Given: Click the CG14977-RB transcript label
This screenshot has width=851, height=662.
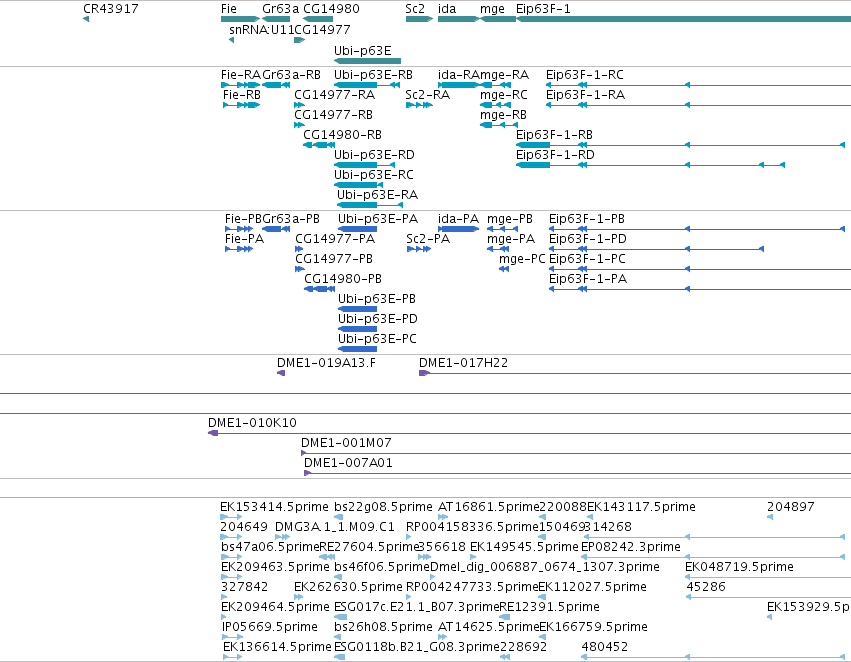Looking at the screenshot, I should click(x=333, y=114).
